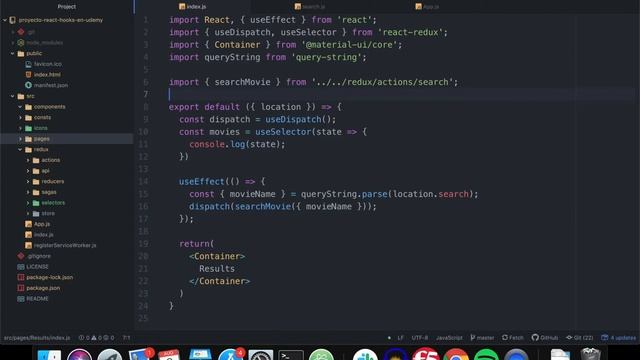Open the 4 updates notification
The height and width of the screenshot is (360, 640).
618,338
